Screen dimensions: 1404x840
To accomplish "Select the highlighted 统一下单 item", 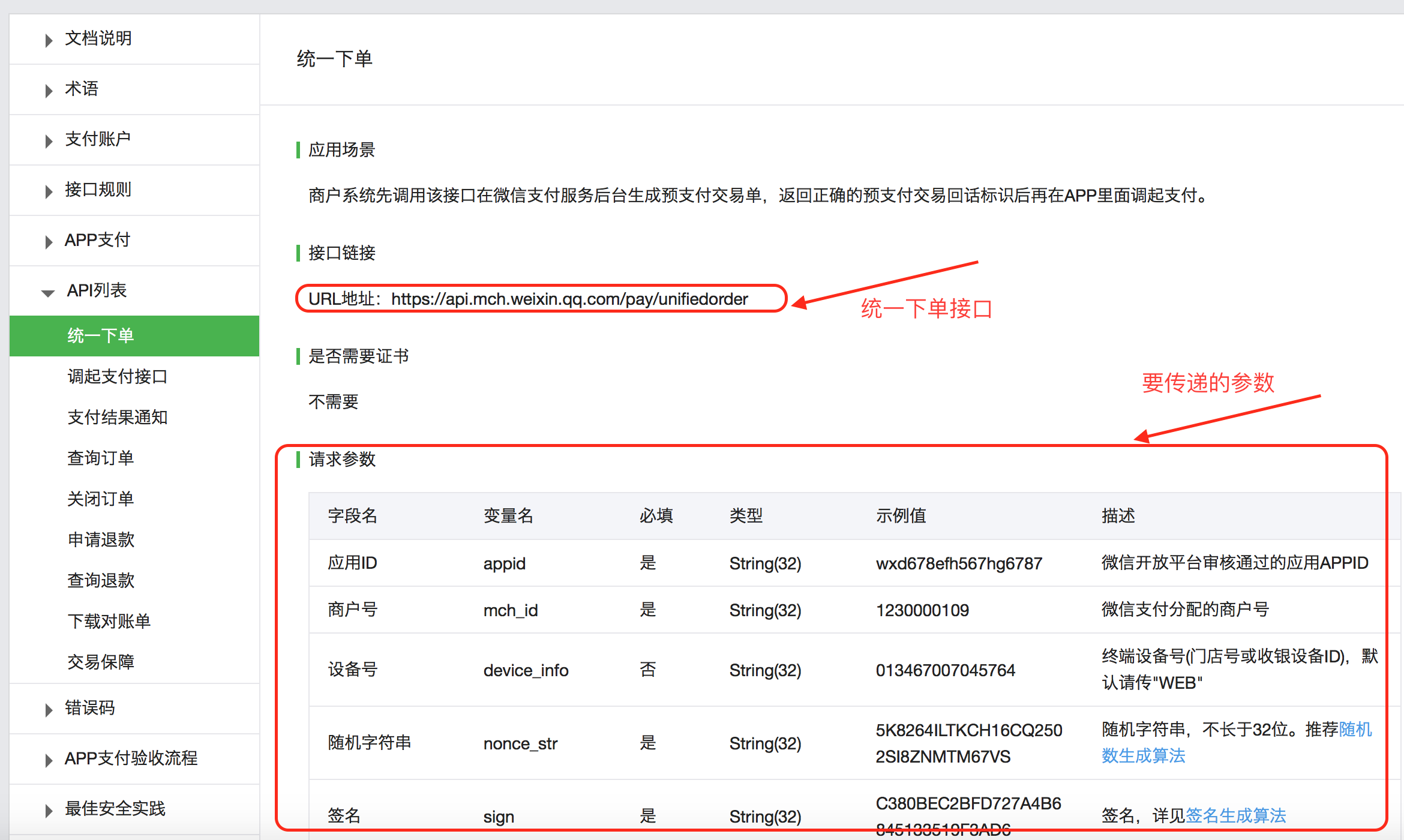I will [x=134, y=336].
